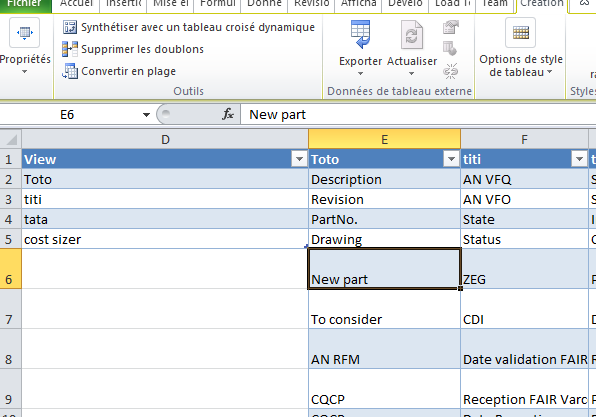Open the View column filter dropdown
The width and height of the screenshot is (596, 417).
pyautogui.click(x=299, y=159)
